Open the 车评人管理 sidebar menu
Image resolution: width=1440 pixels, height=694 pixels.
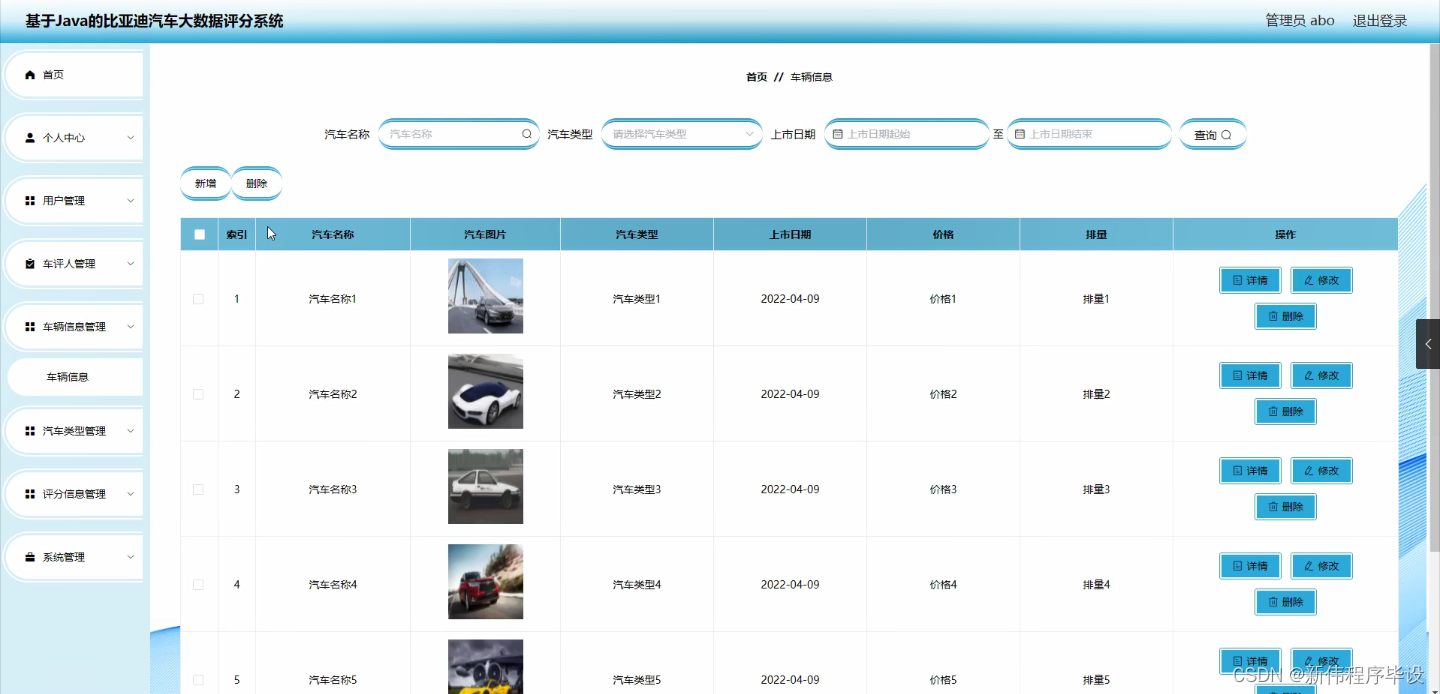click(74, 264)
